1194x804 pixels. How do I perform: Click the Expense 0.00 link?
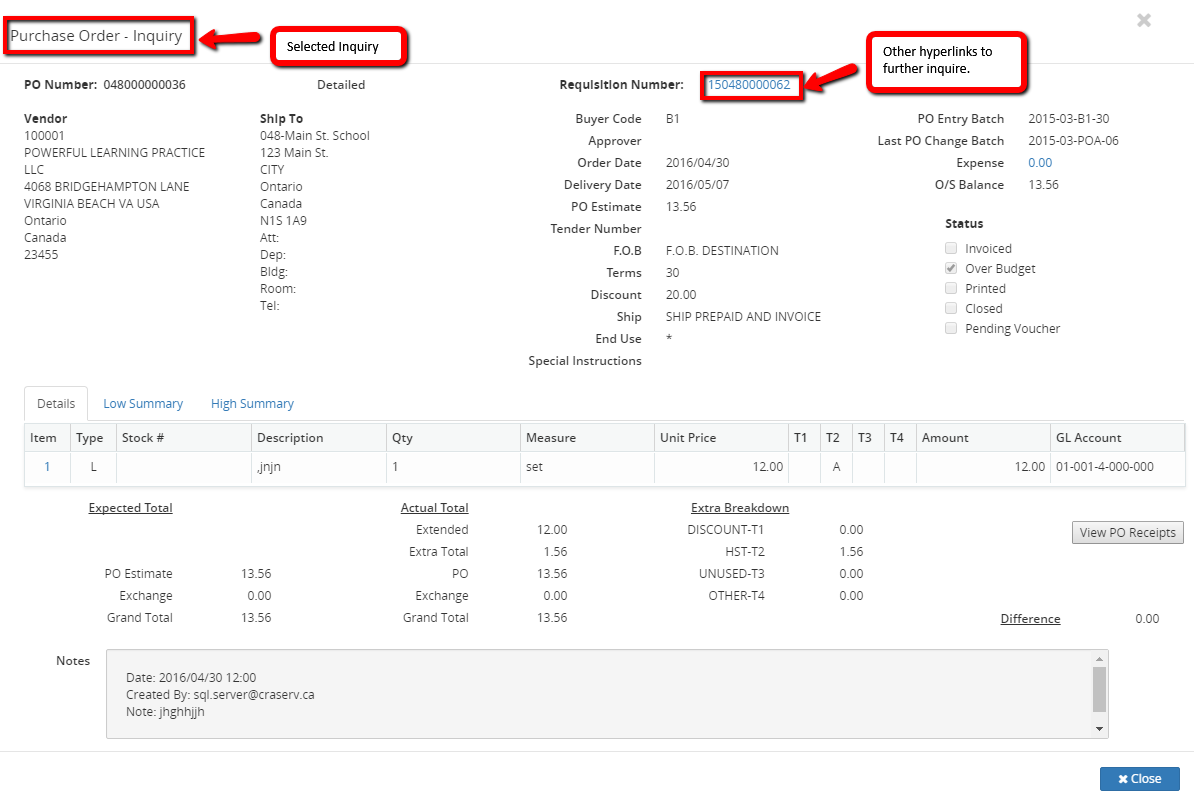point(1040,163)
